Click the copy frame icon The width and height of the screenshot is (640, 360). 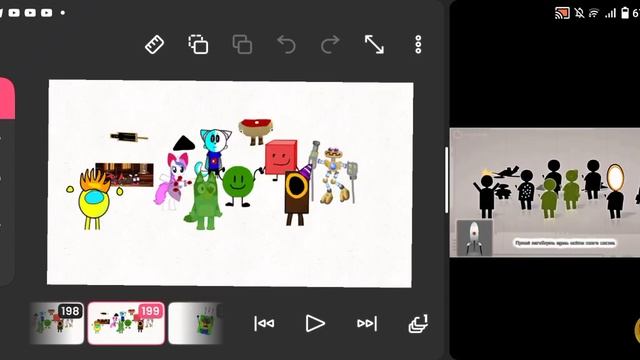click(198, 44)
